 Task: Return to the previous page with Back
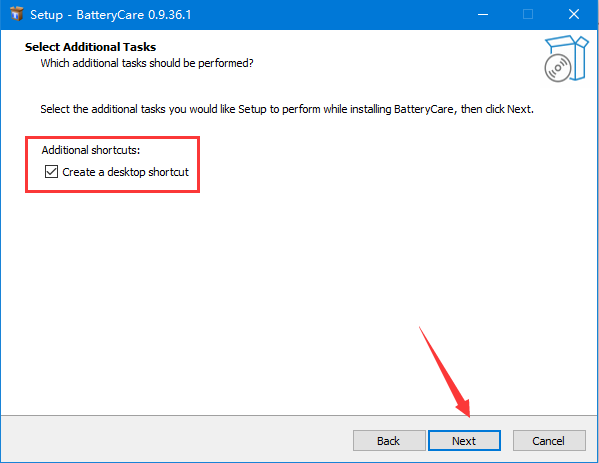pos(389,441)
